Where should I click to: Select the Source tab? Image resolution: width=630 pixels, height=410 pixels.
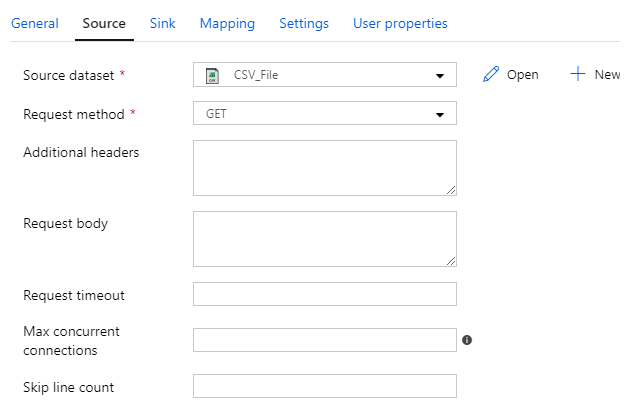tap(104, 23)
